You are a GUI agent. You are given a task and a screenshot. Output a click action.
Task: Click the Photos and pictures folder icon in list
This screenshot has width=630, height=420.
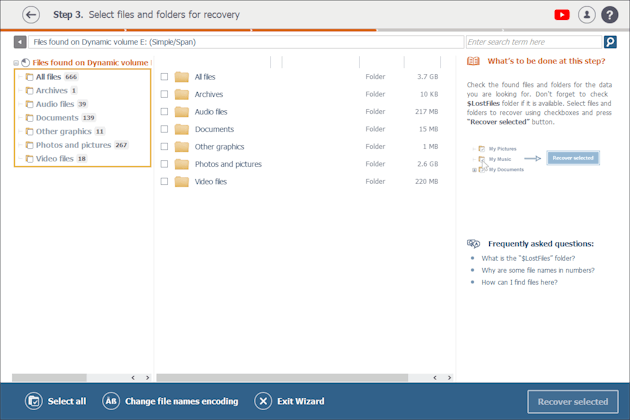(182, 164)
